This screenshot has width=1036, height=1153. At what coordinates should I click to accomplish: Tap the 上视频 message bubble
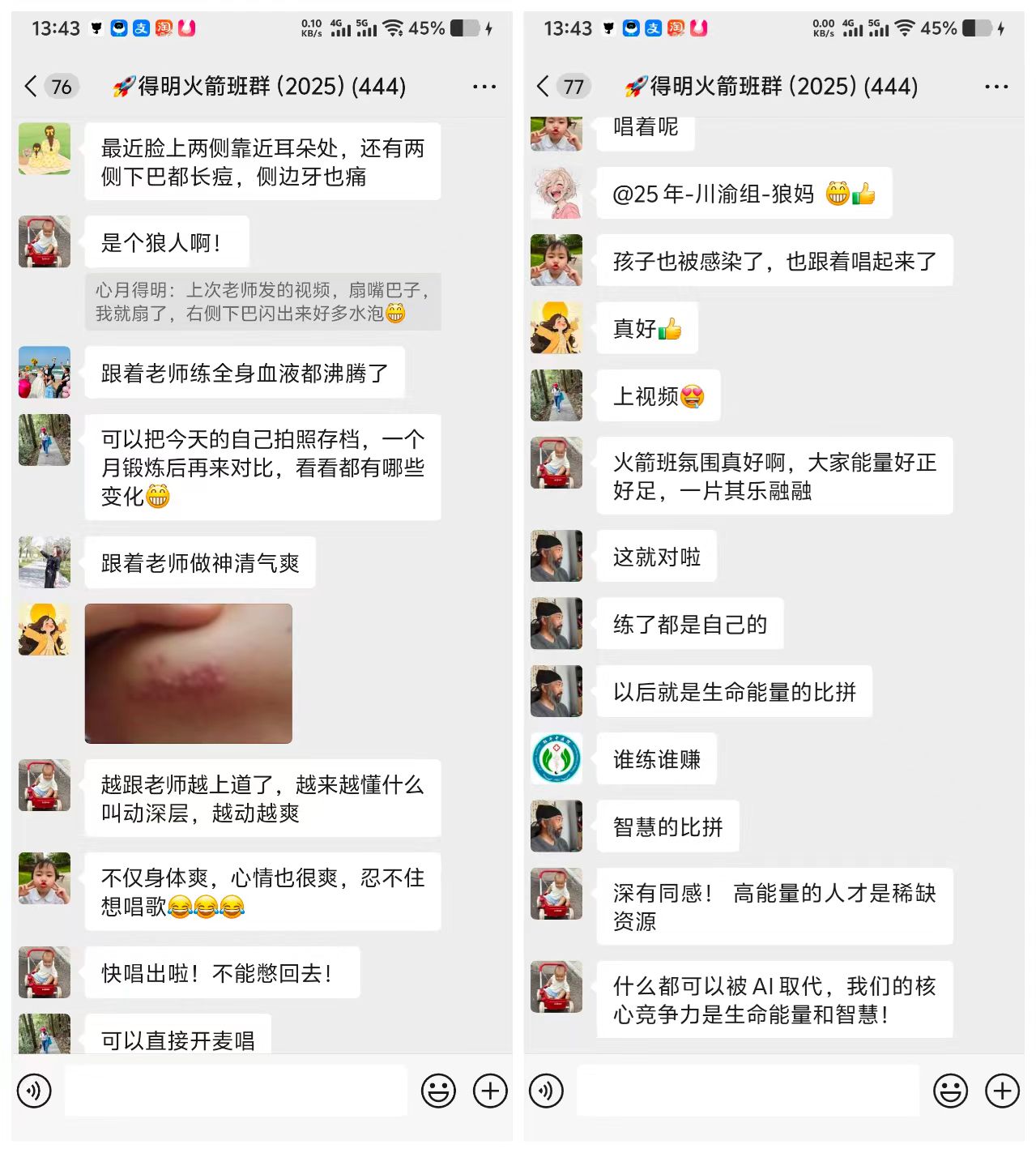(x=659, y=396)
